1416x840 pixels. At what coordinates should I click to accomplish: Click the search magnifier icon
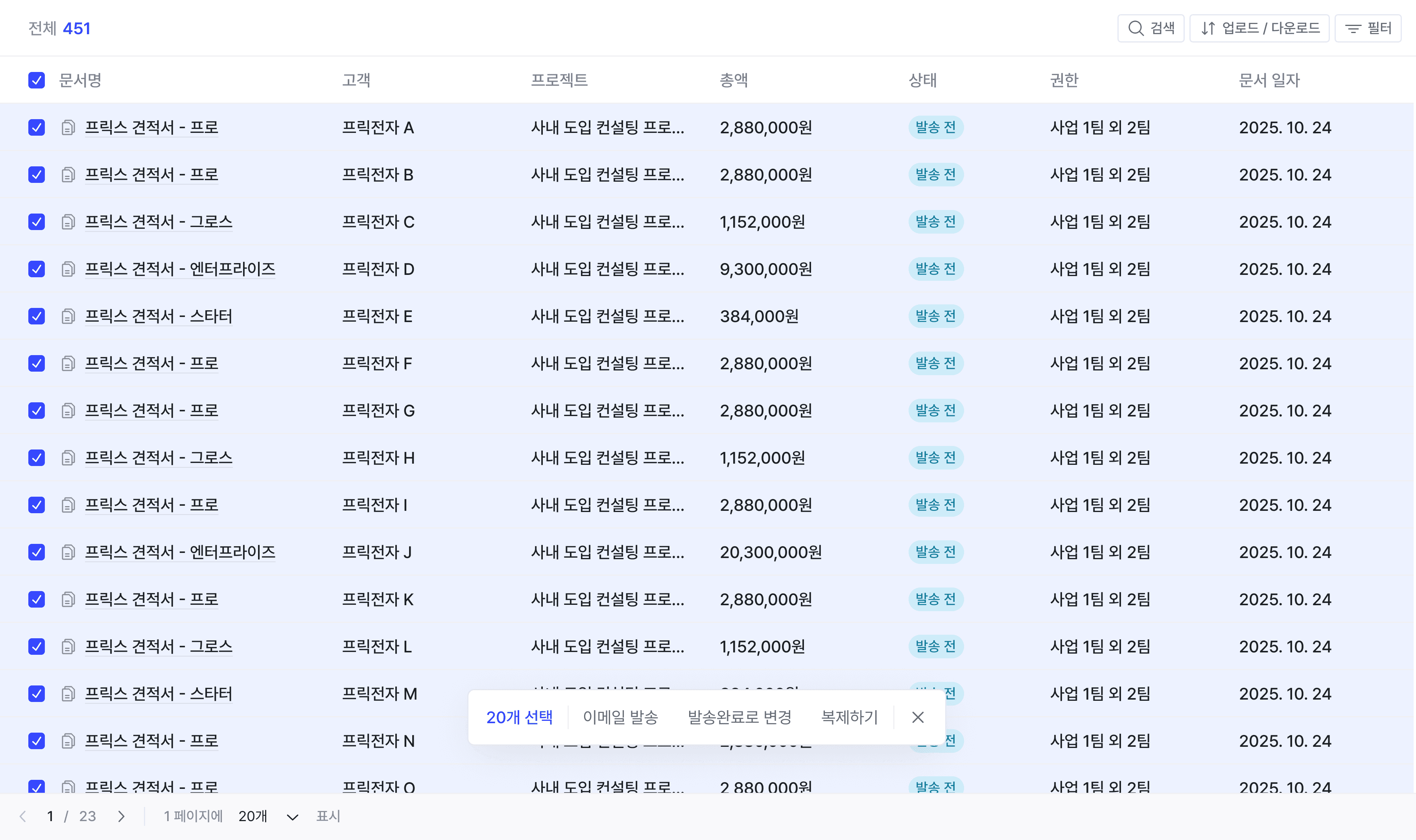pos(1135,28)
